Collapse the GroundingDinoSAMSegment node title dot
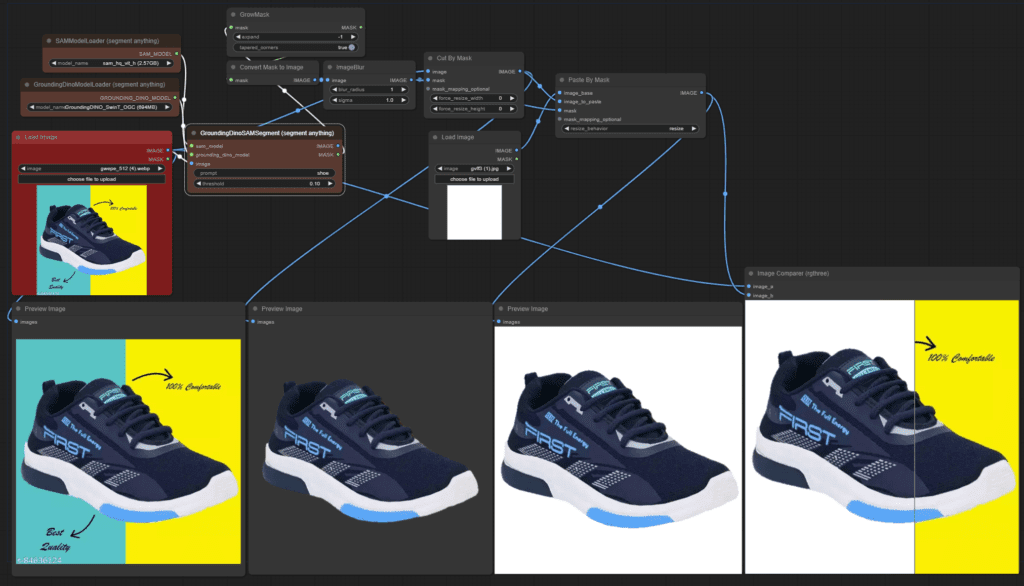The width and height of the screenshot is (1024, 586). tap(193, 133)
